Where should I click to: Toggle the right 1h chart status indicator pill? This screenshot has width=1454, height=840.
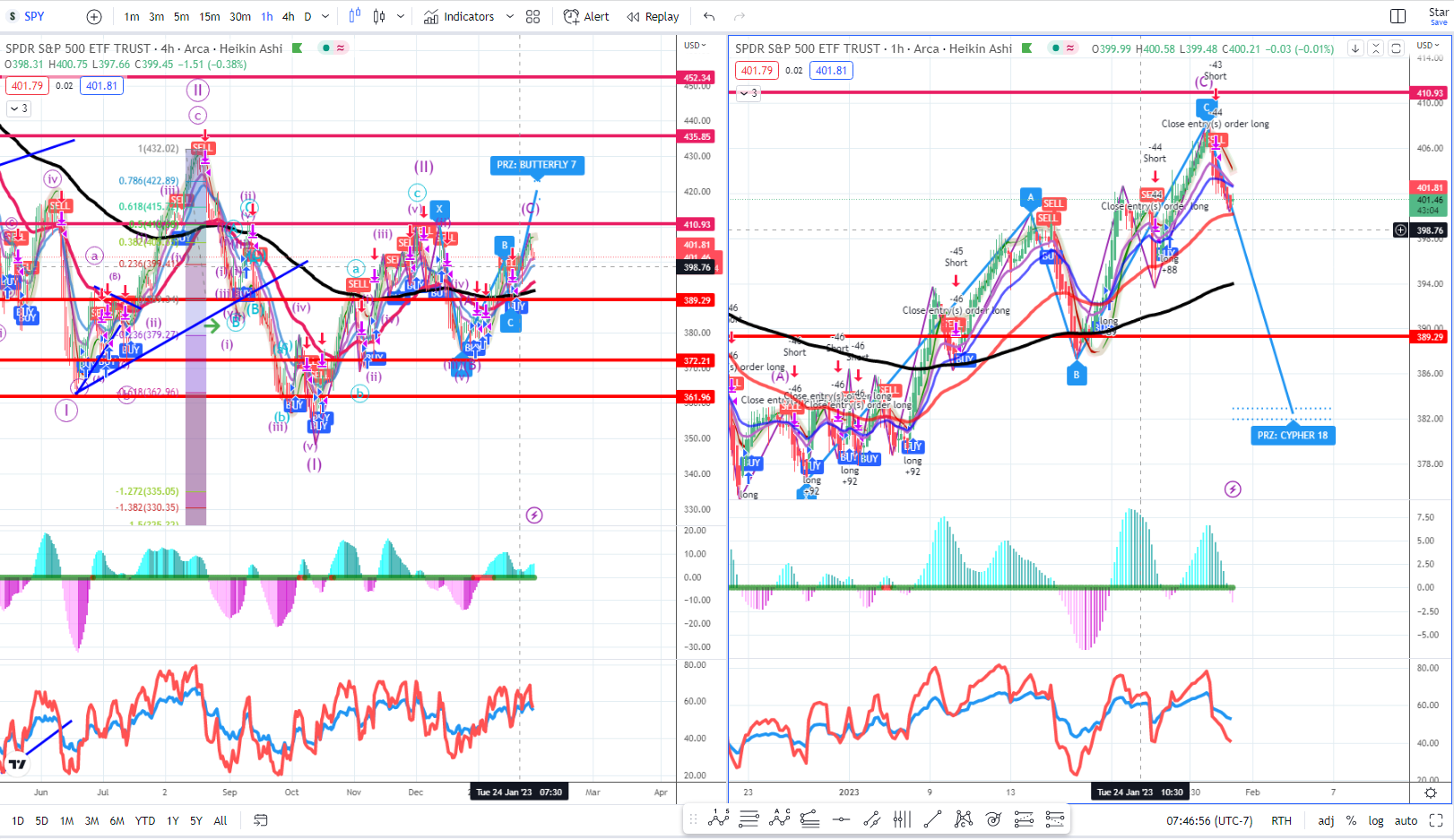[1062, 48]
